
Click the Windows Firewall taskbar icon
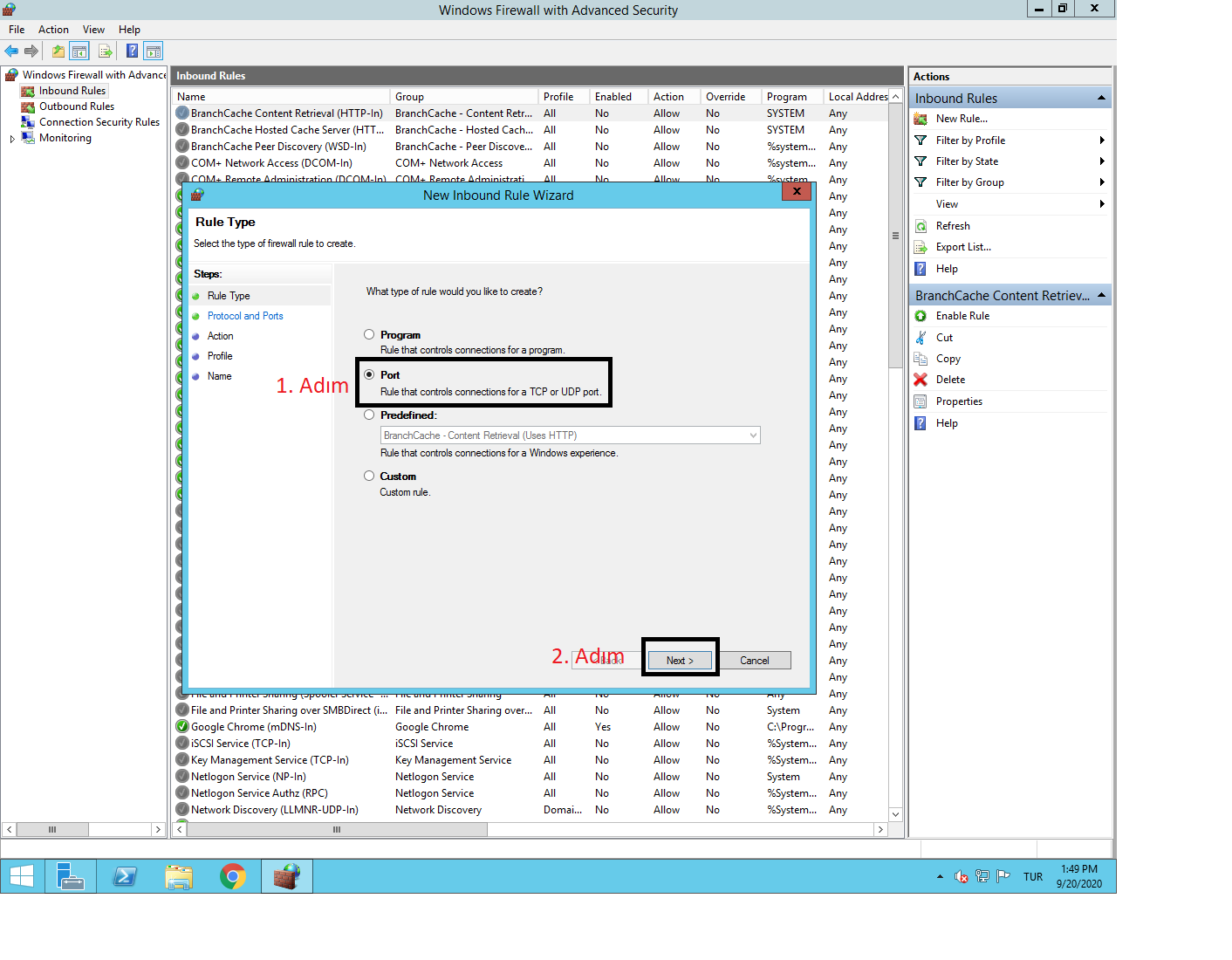coord(287,876)
